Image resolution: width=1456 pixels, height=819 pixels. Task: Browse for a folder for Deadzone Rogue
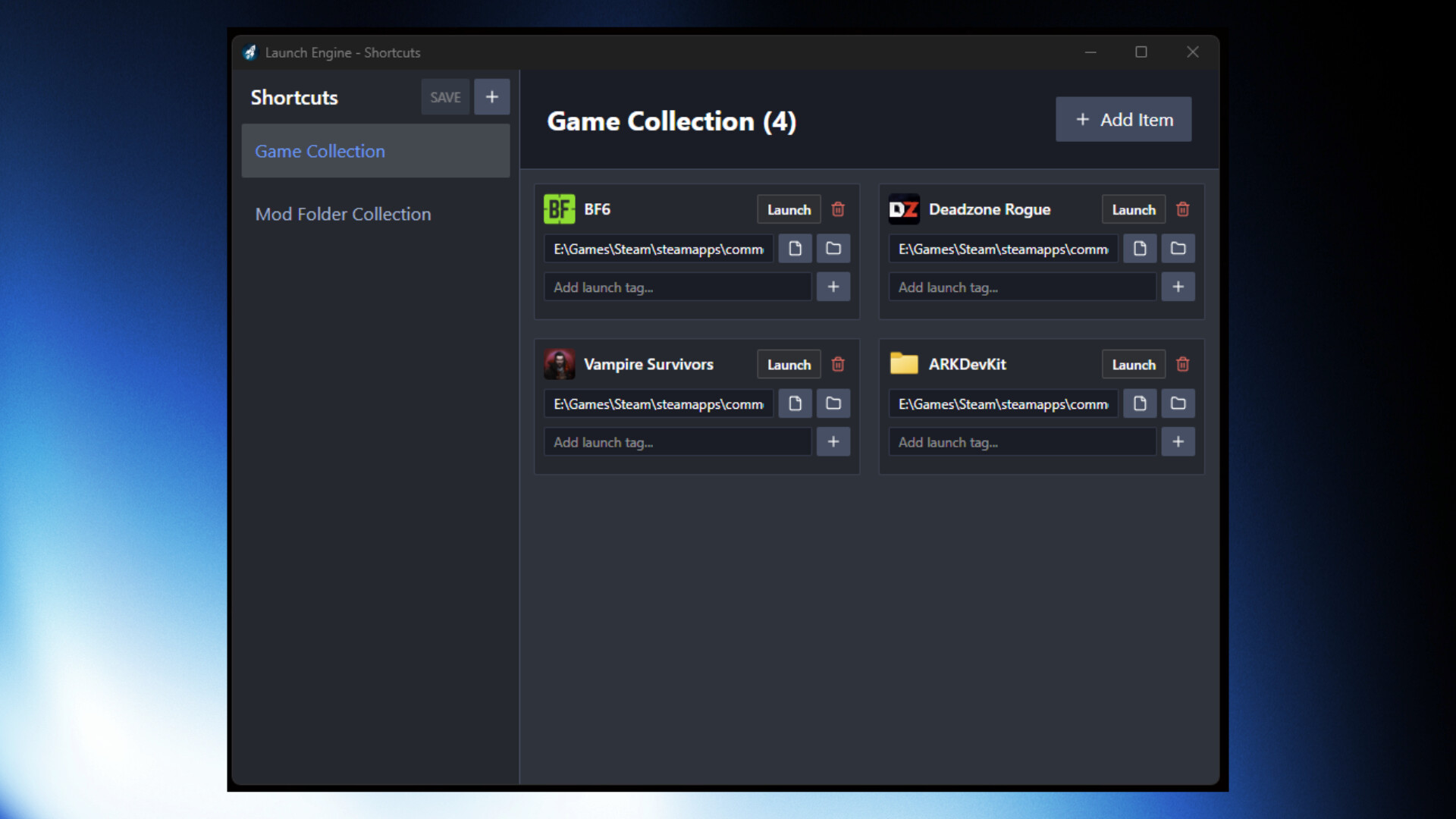point(1178,249)
